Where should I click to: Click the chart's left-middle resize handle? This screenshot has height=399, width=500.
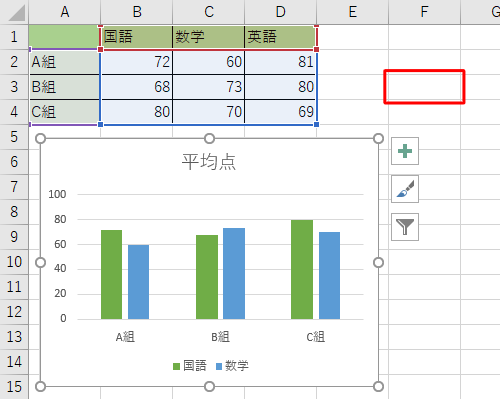(40, 263)
